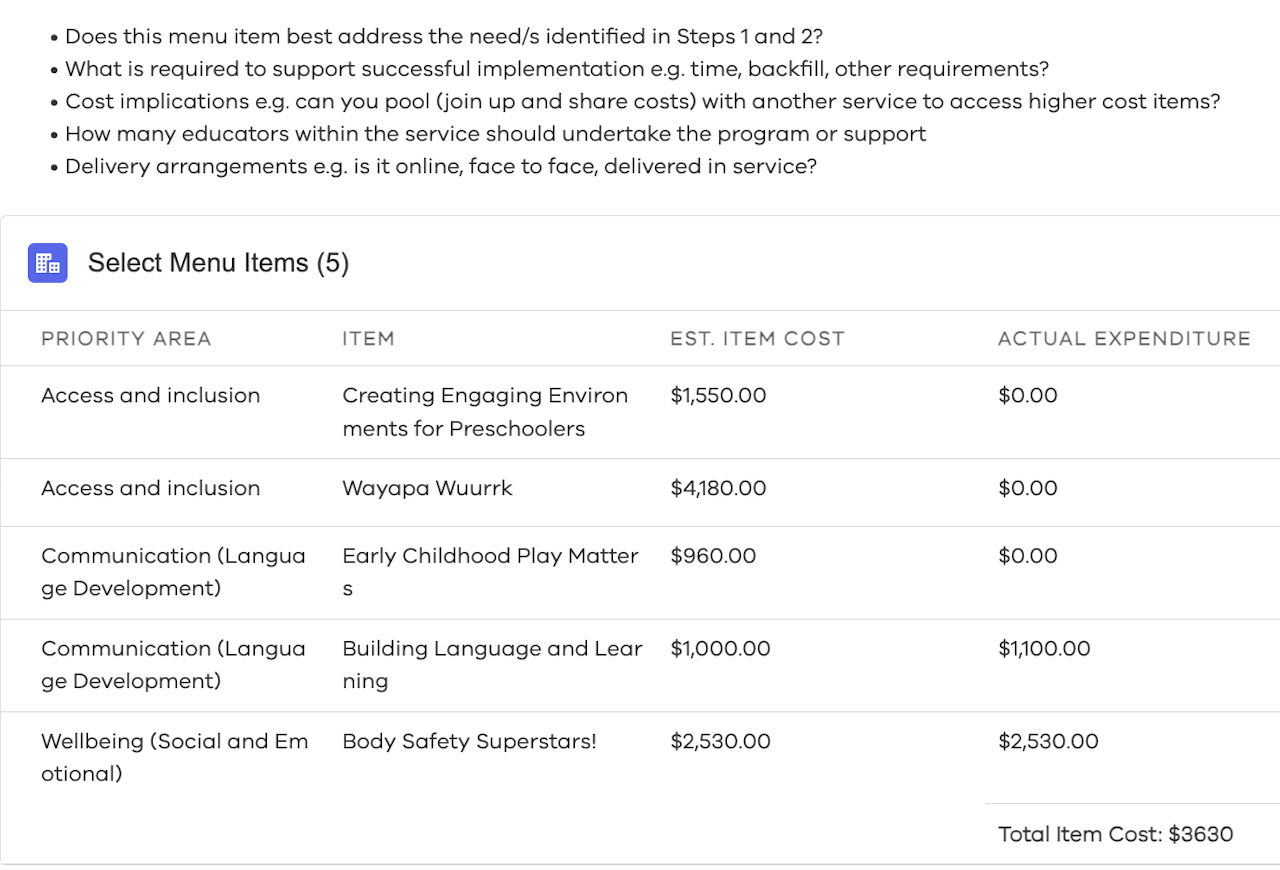1280x870 pixels.
Task: Click the Item column header
Action: coord(368,339)
